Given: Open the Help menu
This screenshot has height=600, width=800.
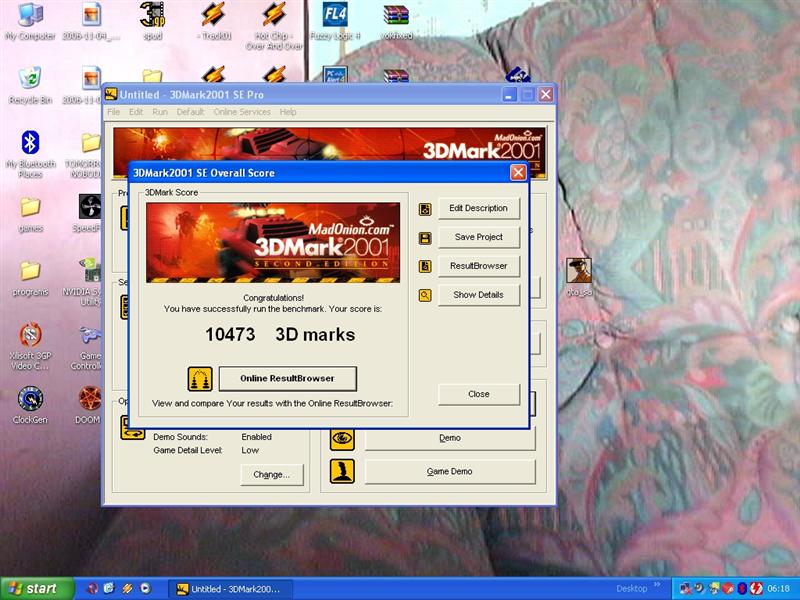Looking at the screenshot, I should [x=288, y=112].
